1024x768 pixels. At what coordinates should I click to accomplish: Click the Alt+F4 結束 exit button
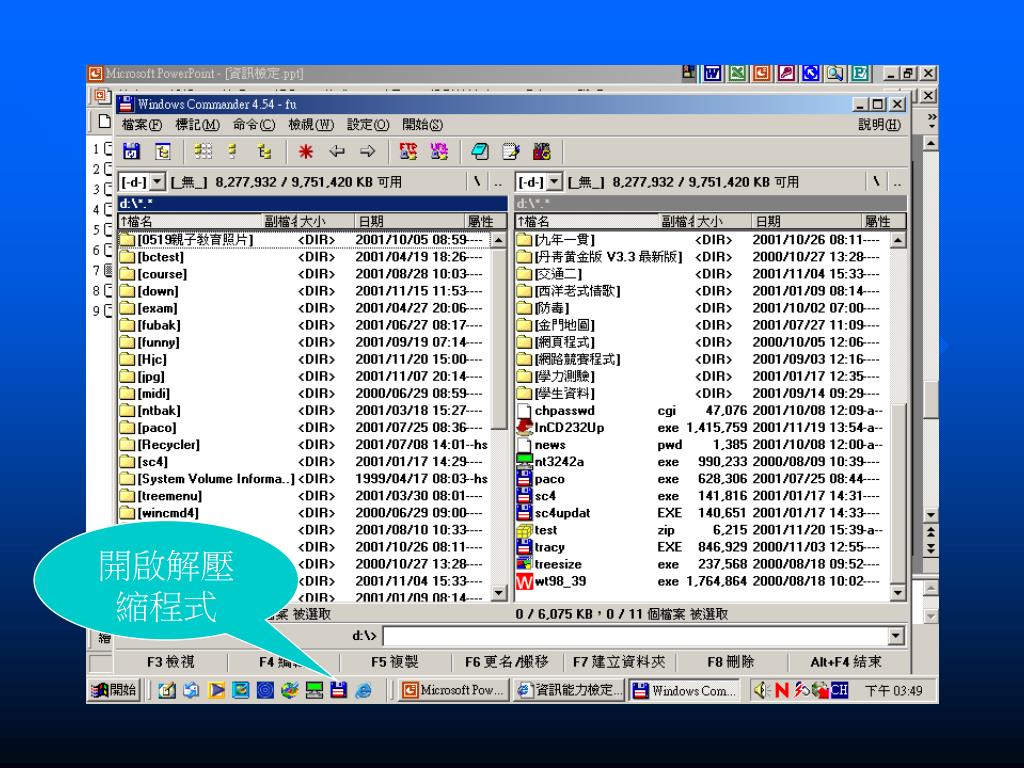pyautogui.click(x=846, y=662)
